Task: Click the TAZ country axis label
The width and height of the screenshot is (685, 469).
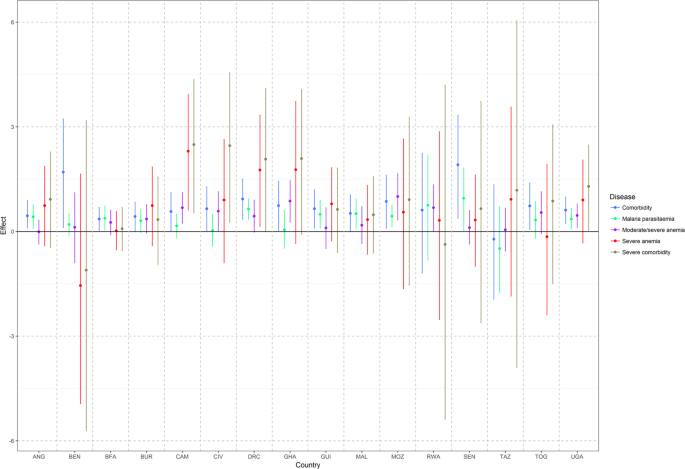Action: tap(505, 457)
